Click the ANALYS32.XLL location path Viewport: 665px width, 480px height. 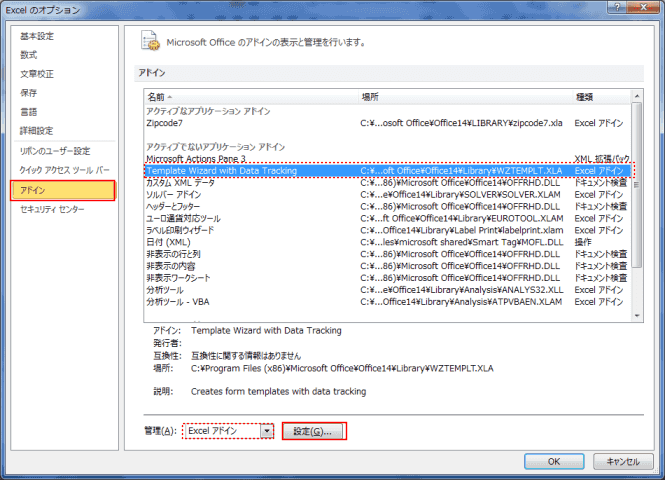point(462,290)
